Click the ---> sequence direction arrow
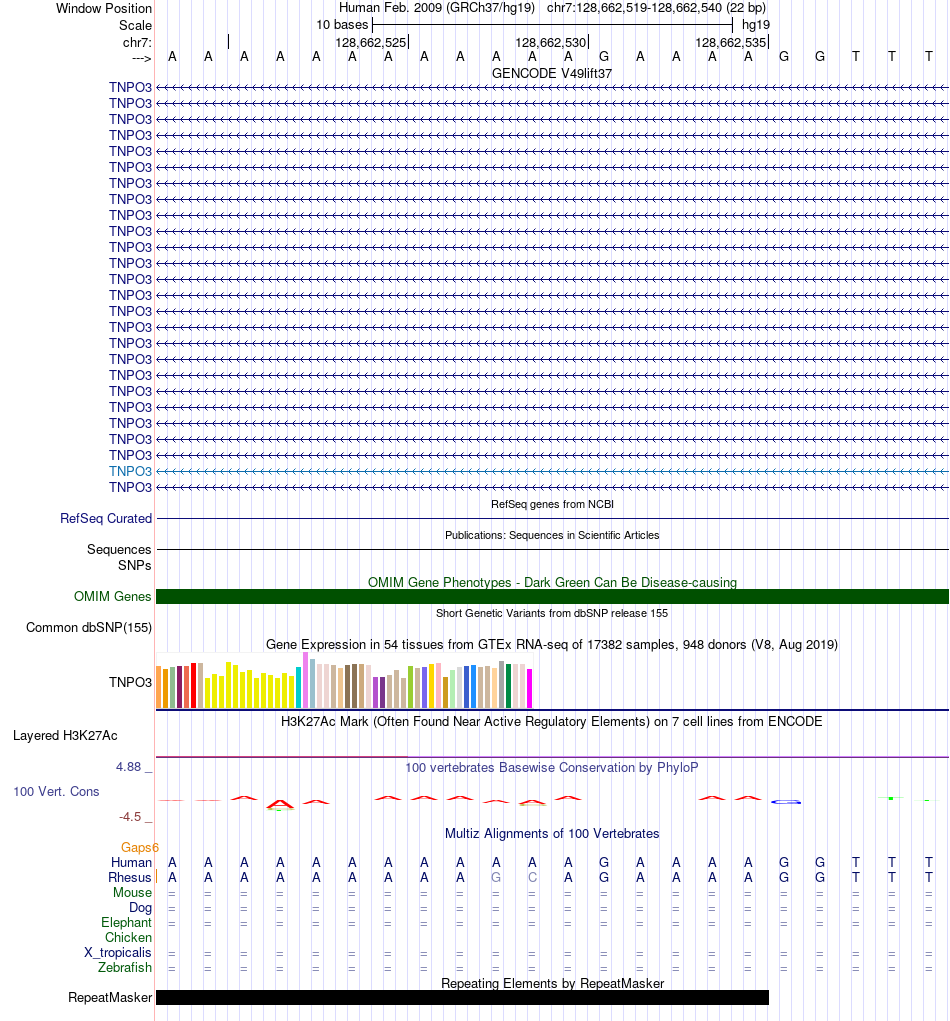 [x=141, y=59]
